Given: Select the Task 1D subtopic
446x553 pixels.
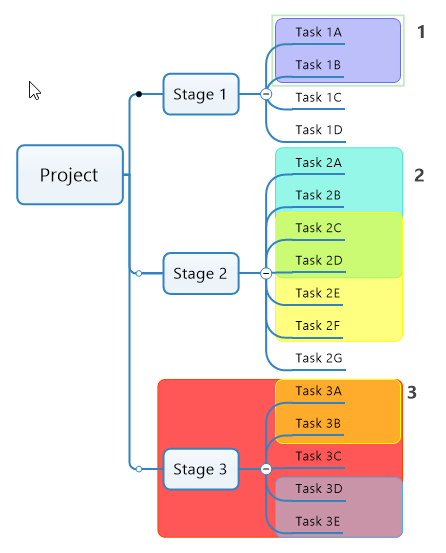Looking at the screenshot, I should [x=319, y=130].
